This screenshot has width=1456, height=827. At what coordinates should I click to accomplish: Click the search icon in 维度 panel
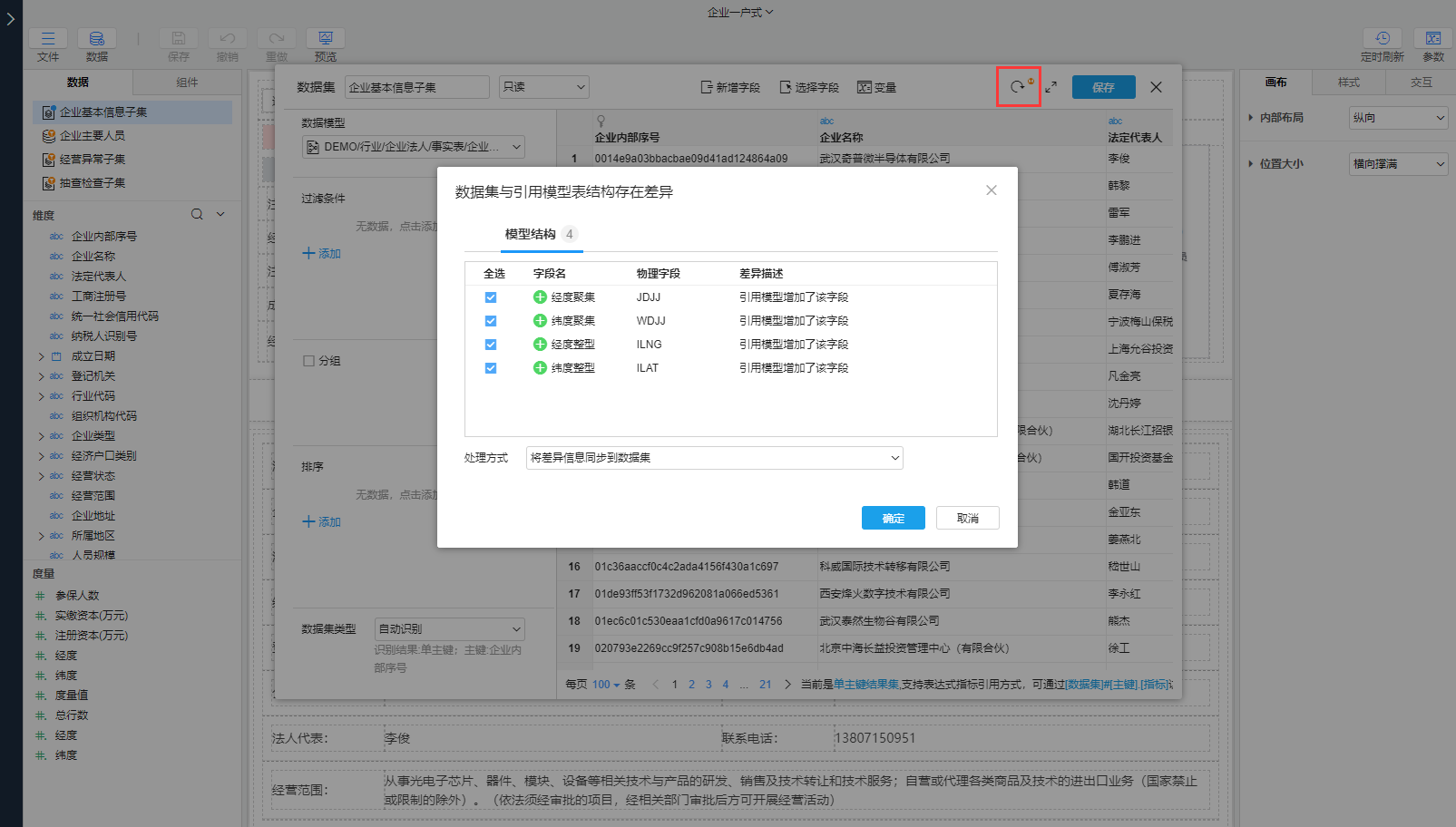tap(197, 214)
